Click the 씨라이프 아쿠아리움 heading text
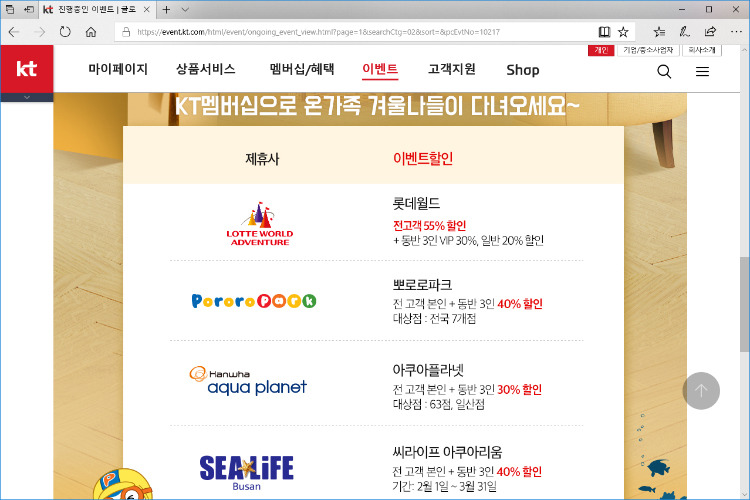 pyautogui.click(x=447, y=452)
